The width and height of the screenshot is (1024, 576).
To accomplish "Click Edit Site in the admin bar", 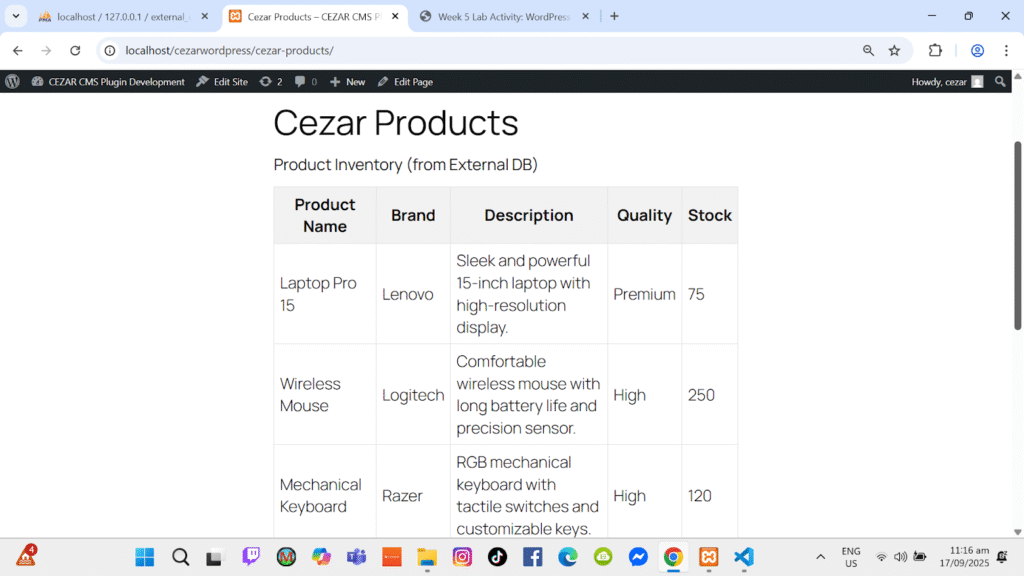I will (x=222, y=82).
